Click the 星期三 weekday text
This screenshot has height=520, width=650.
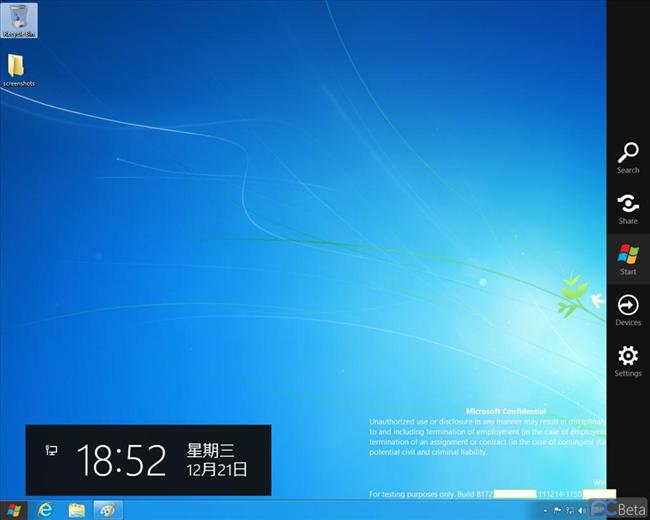(211, 450)
